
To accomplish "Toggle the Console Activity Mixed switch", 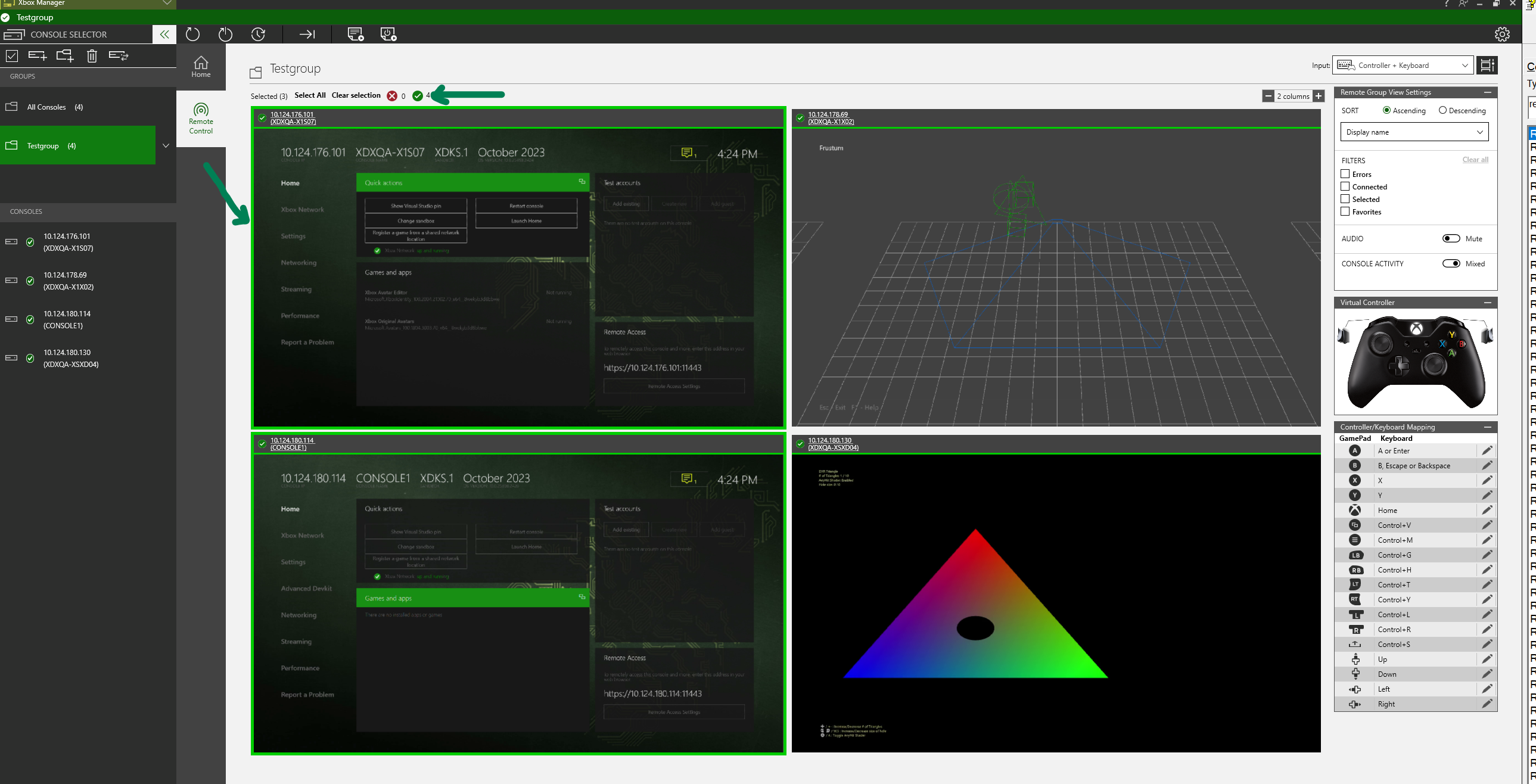I will pyautogui.click(x=1451, y=263).
